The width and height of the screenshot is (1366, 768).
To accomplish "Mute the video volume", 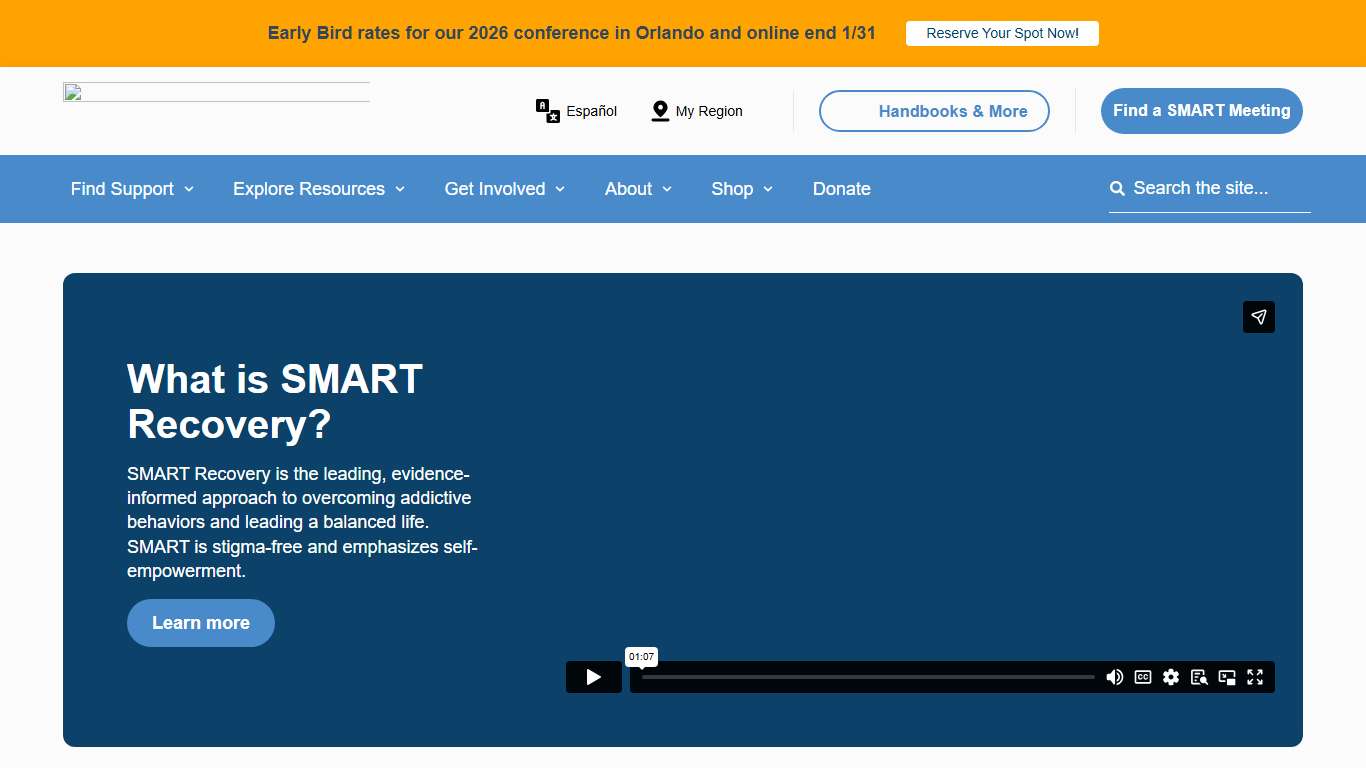I will 1115,677.
